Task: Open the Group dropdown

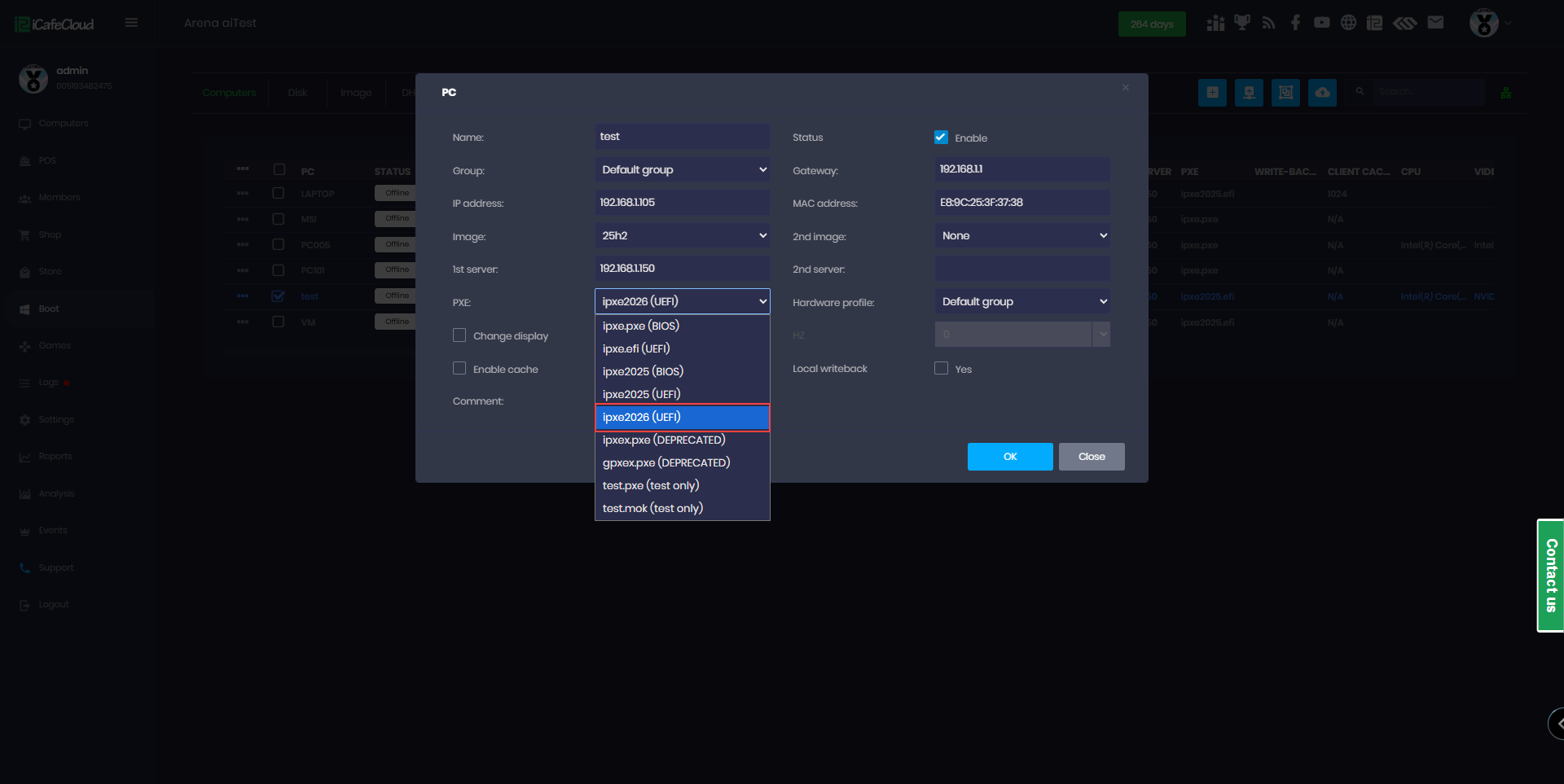Action: click(x=682, y=170)
